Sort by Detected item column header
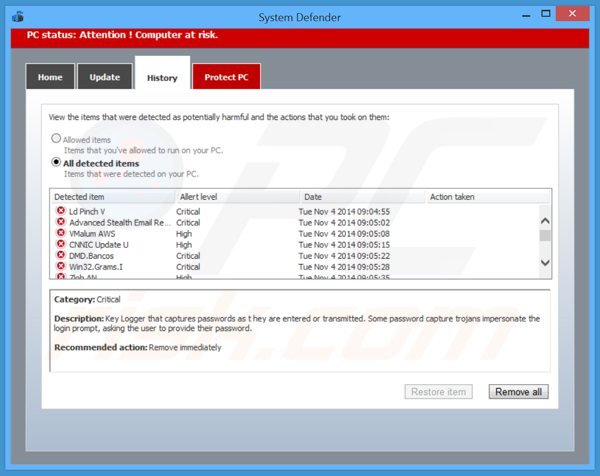The height and width of the screenshot is (476, 600). point(112,197)
